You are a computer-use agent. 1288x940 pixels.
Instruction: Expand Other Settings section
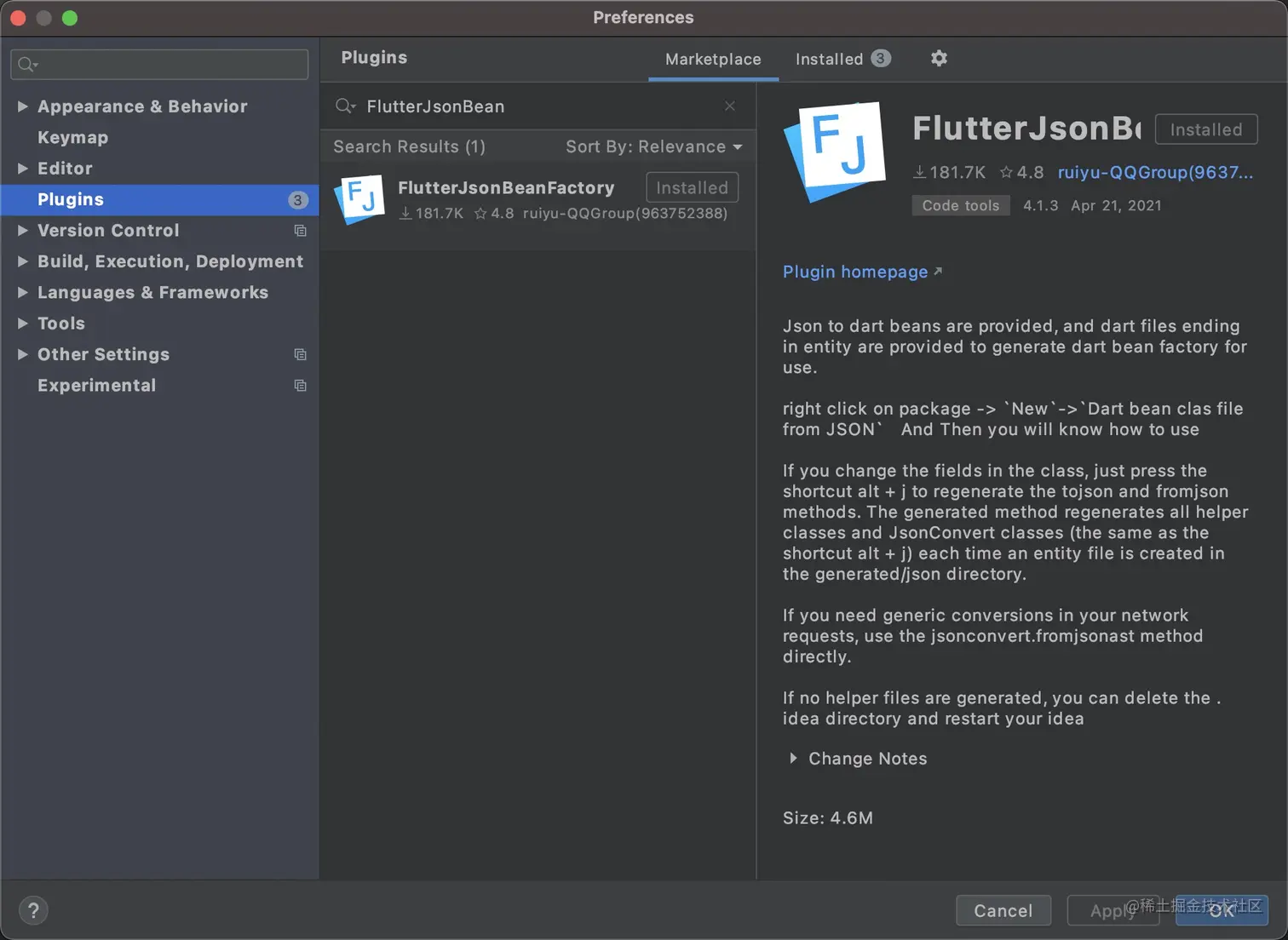(x=23, y=354)
